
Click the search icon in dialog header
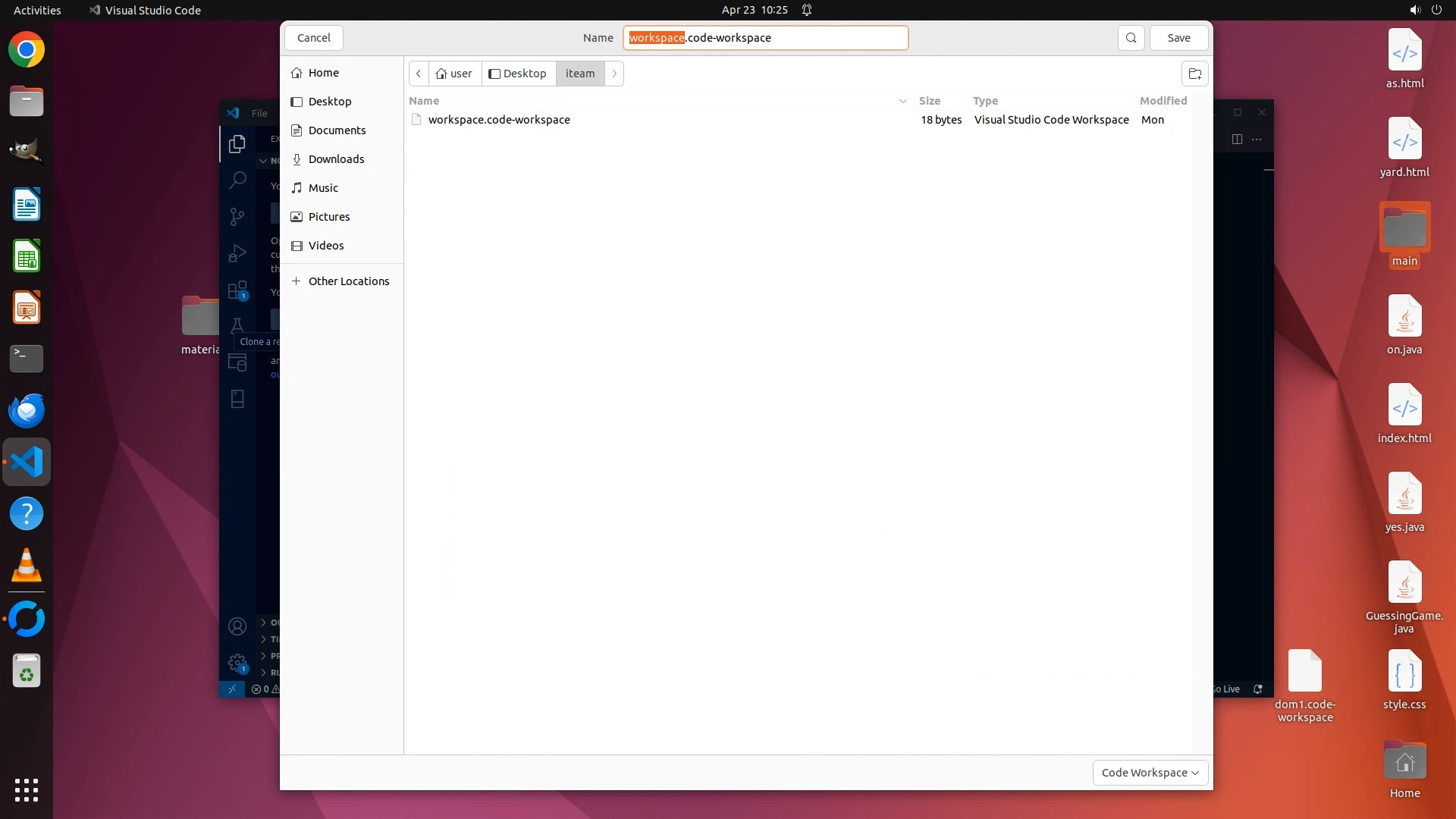click(x=1131, y=38)
